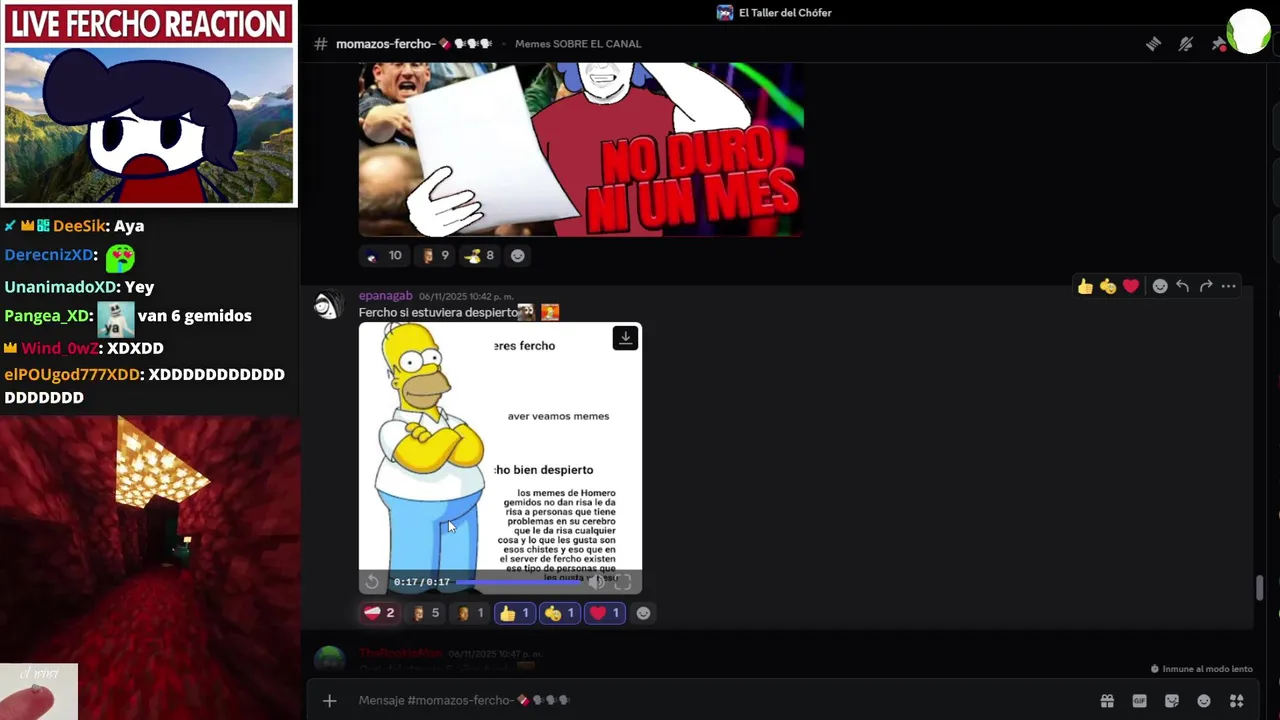Click the chat name DerecnizXD
Screen dimensions: 1280x720
click(x=49, y=255)
